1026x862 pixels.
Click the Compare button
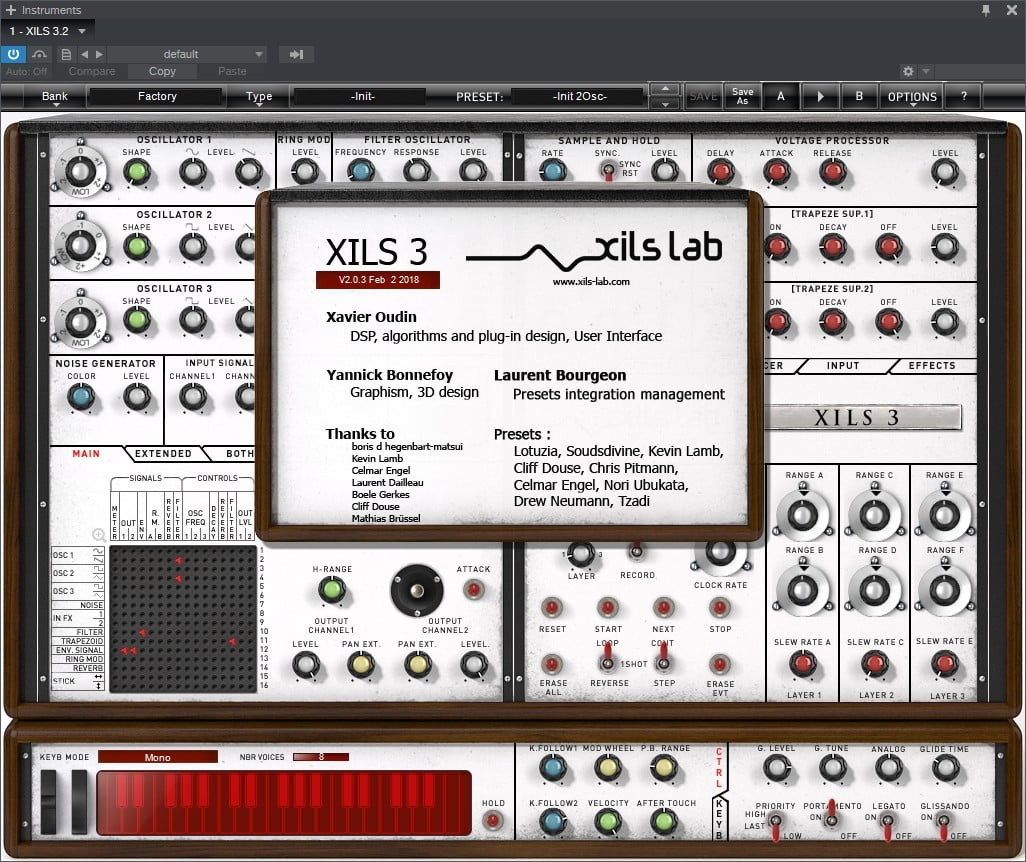click(92, 71)
